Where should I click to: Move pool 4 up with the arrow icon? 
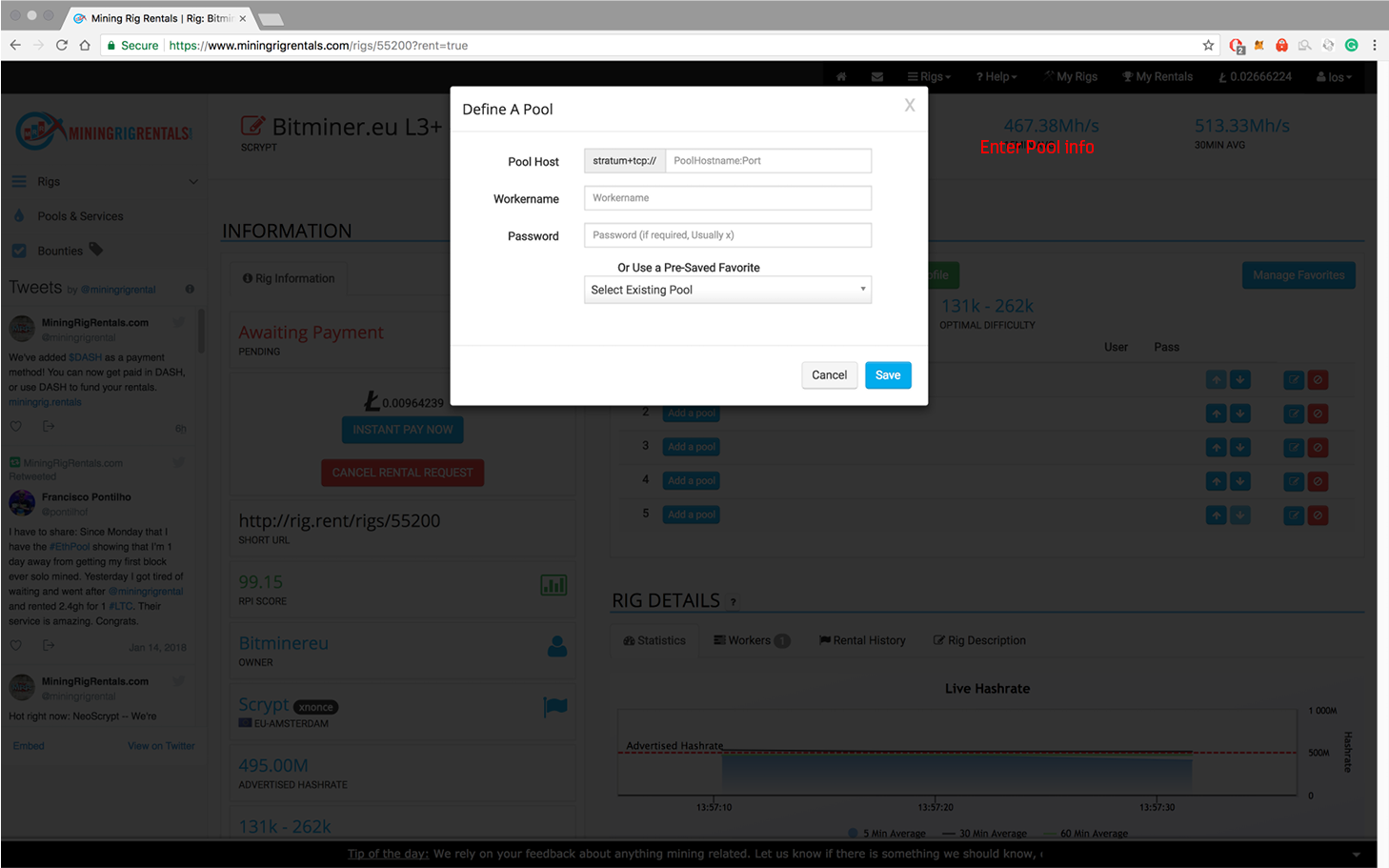(1217, 481)
